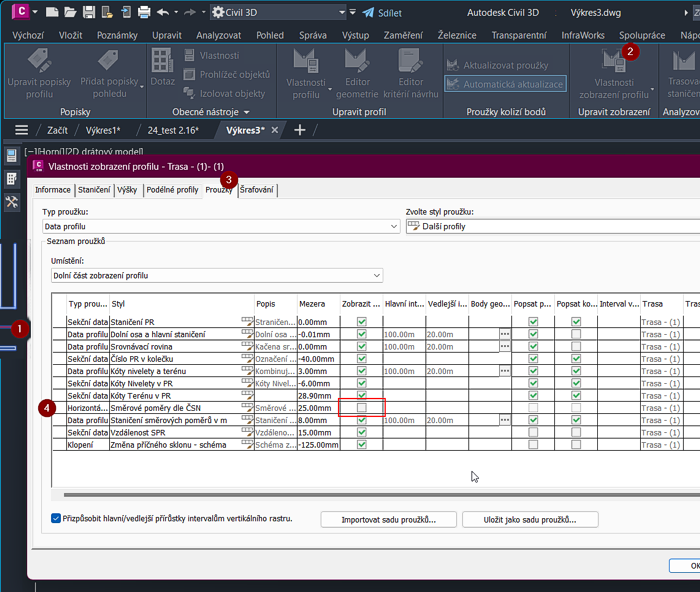This screenshot has width=700, height=592.
Task: Enable Zobrazit checkbox for Směrové poměry dle ČSN
Action: pos(361,408)
